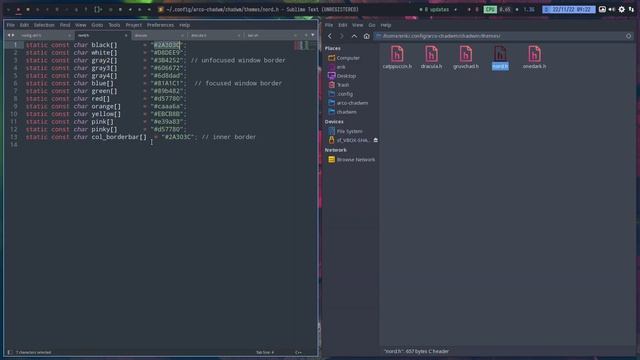Image resolution: width=640 pixels, height=360 pixels.
Task: Click the red[] hex value
Action: pos(167,99)
